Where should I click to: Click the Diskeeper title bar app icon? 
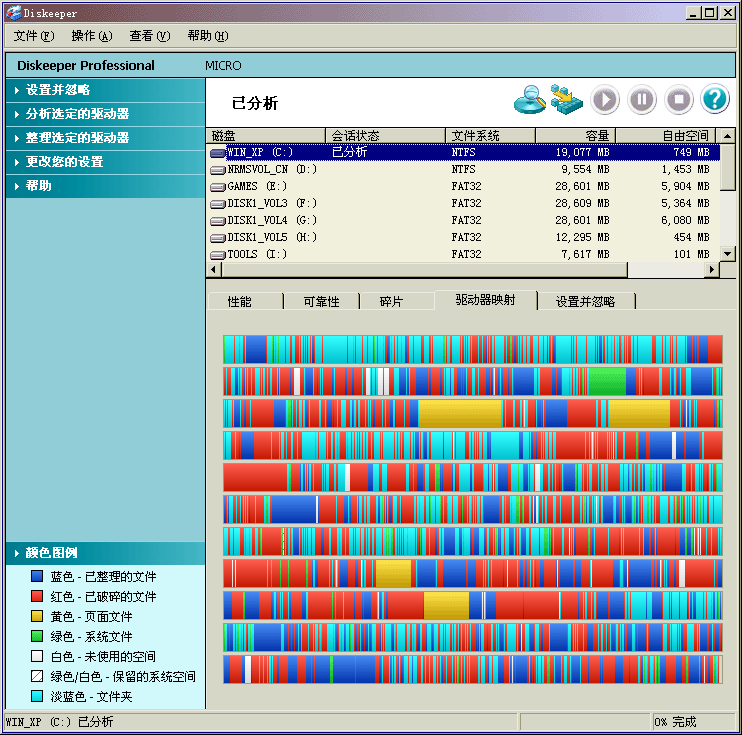(14, 13)
